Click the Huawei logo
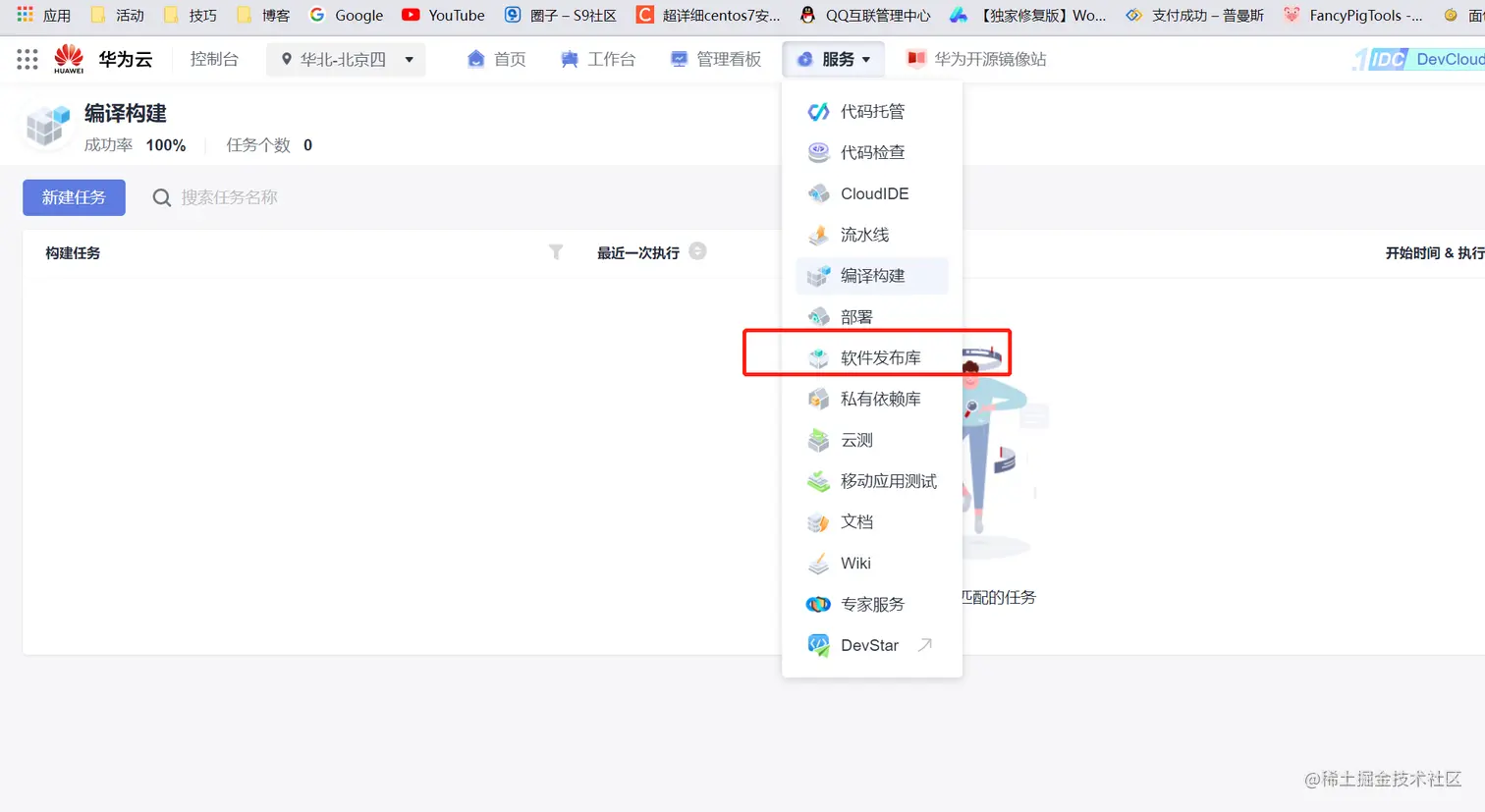Viewport: 1485px width, 812px height. [x=69, y=59]
